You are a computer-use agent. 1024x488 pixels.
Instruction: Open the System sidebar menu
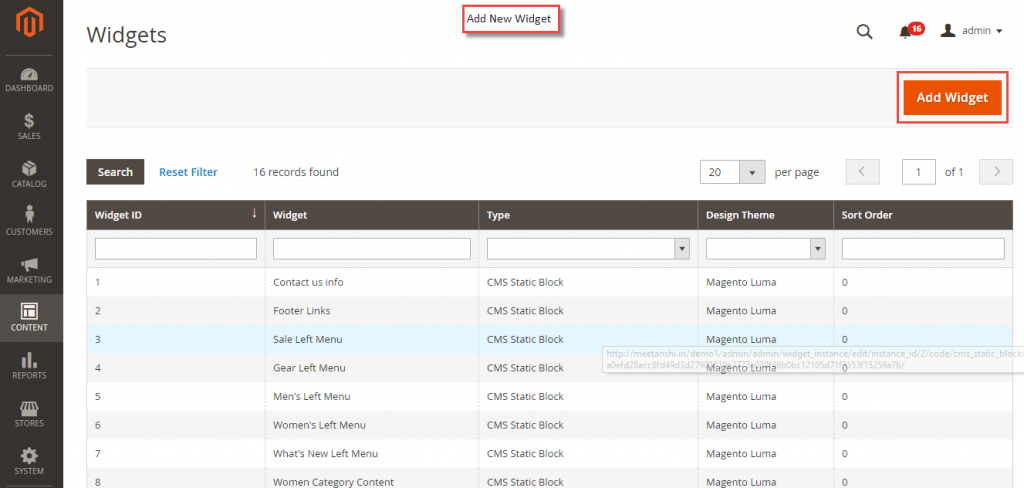tap(30, 461)
